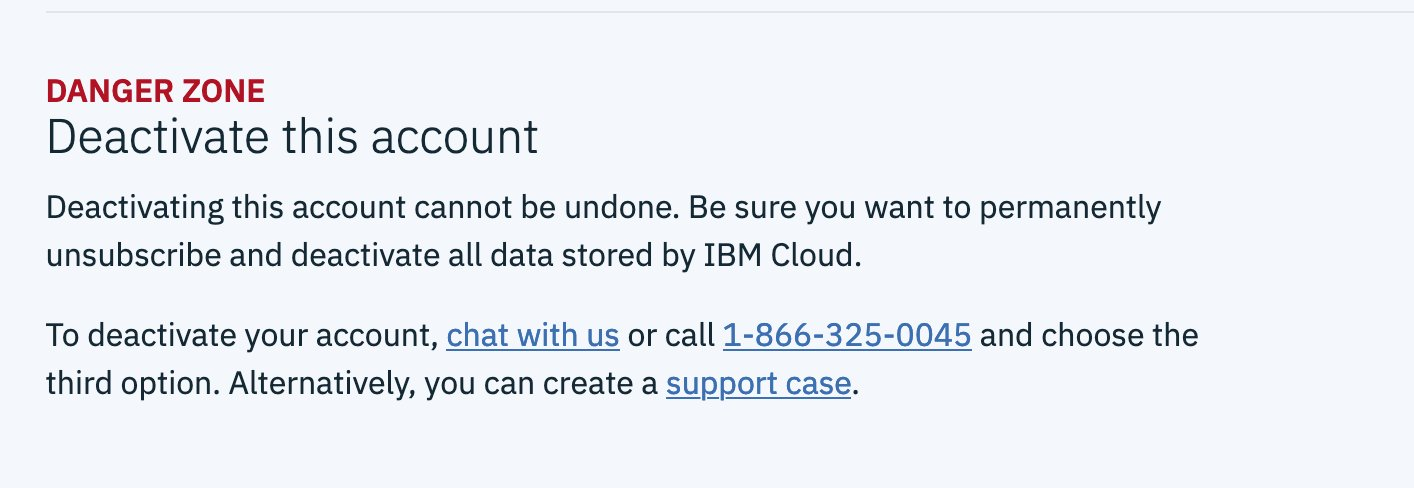
Task: Click the 1-866-325-0045 phone number link
Action: [x=846, y=335]
